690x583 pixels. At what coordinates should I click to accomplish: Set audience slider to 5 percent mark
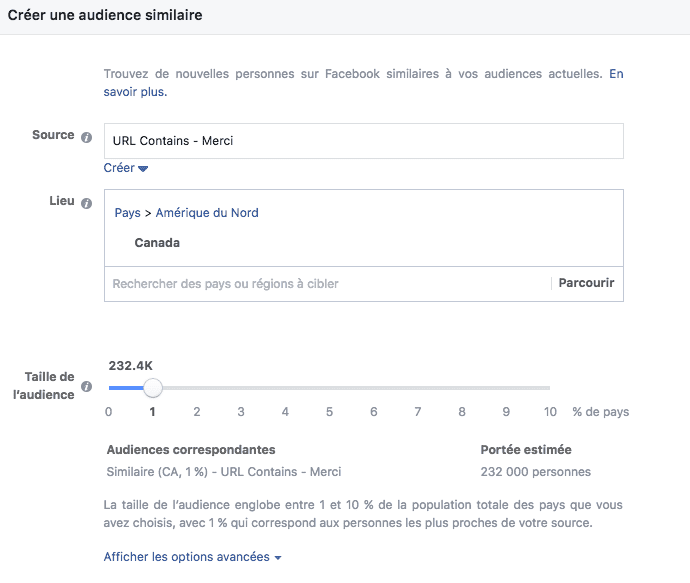pyautogui.click(x=329, y=387)
